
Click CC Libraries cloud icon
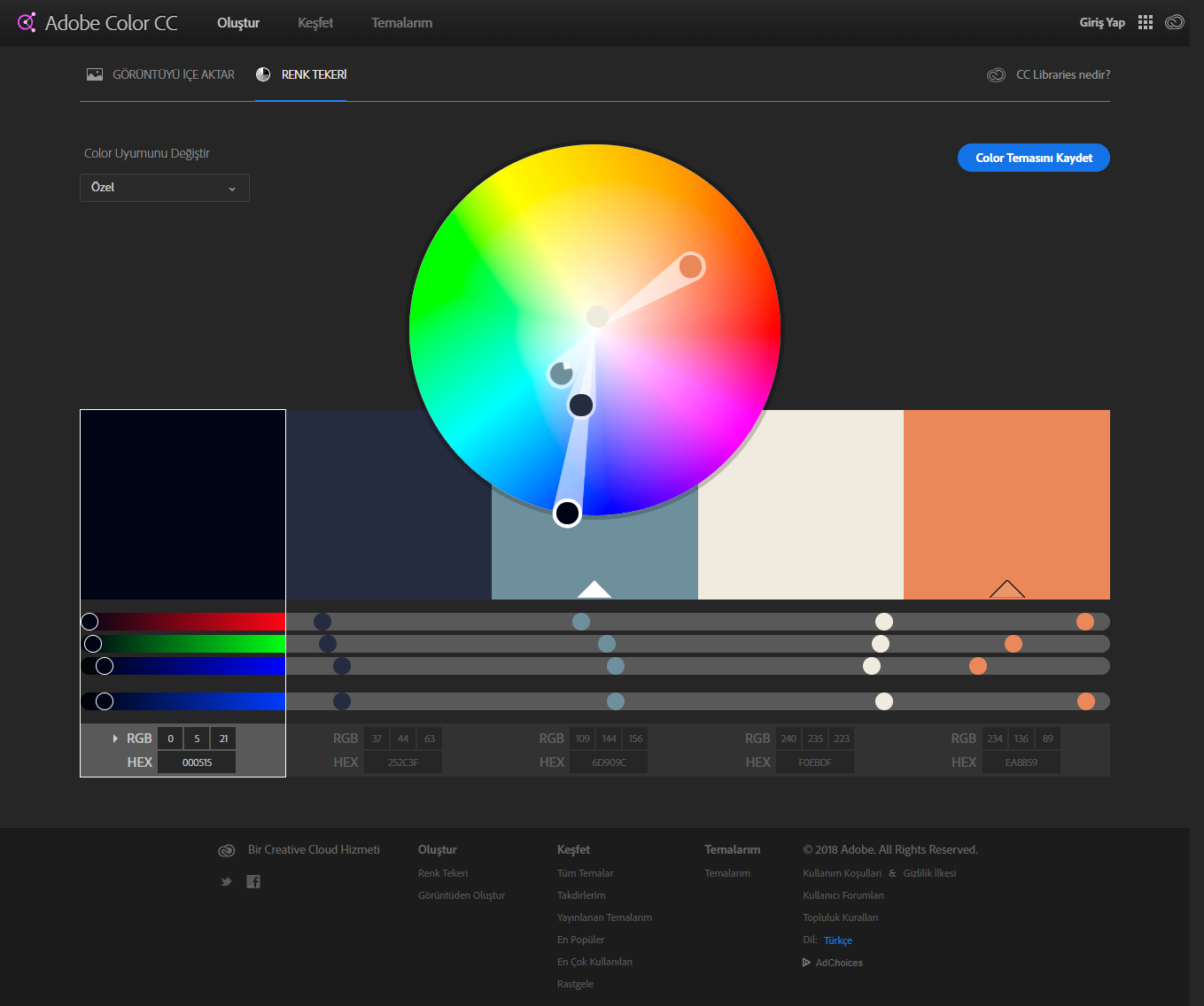coord(996,75)
